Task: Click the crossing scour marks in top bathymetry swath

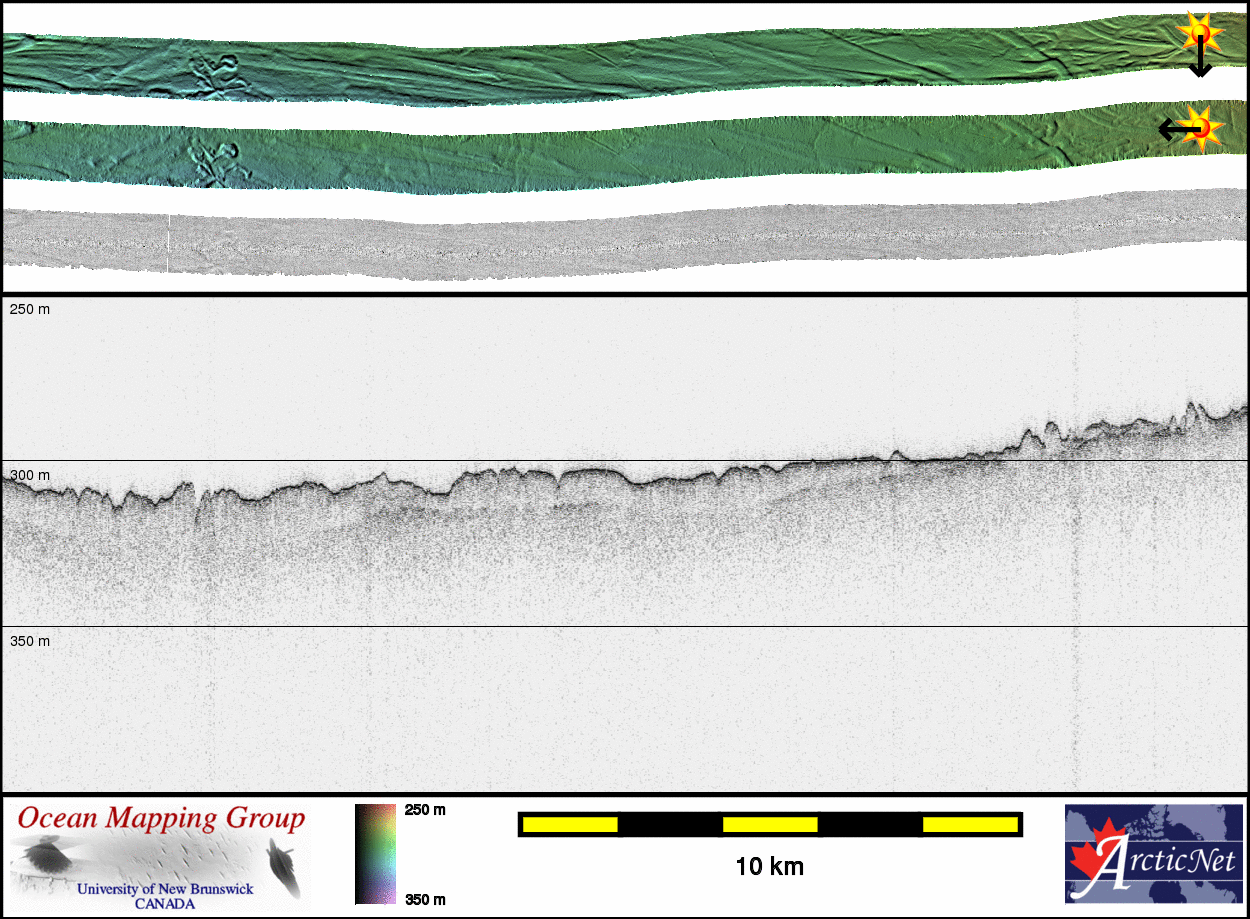Action: pyautogui.click(x=215, y=76)
